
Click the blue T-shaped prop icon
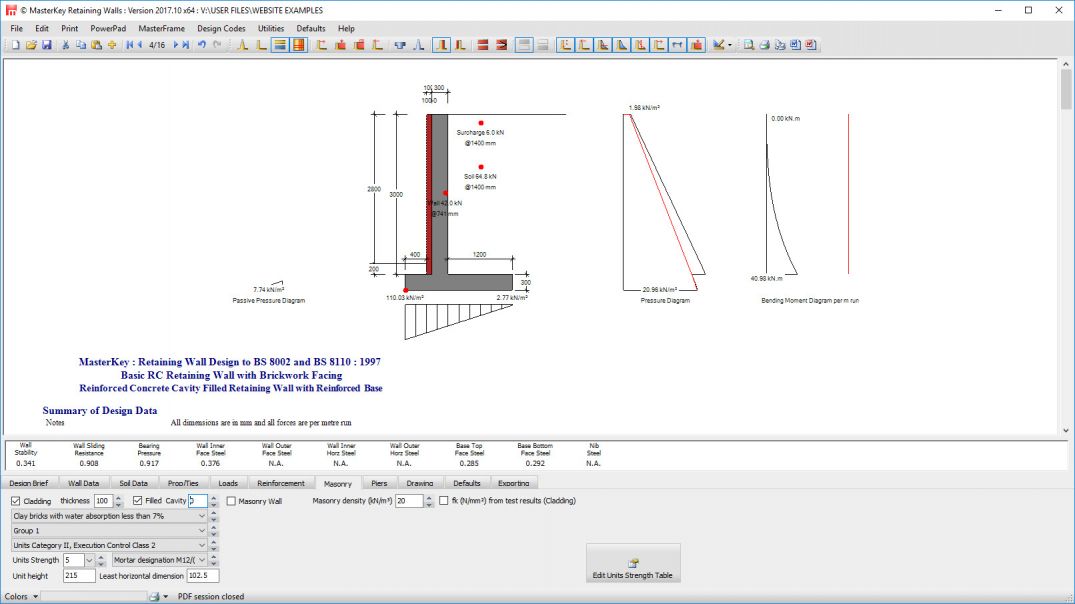click(x=400, y=45)
